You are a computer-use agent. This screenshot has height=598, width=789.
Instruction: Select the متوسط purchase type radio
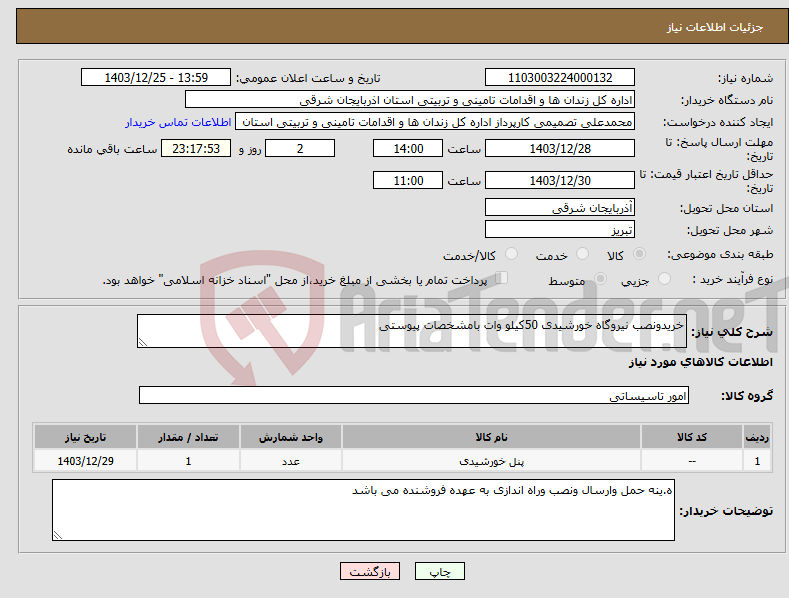point(600,279)
